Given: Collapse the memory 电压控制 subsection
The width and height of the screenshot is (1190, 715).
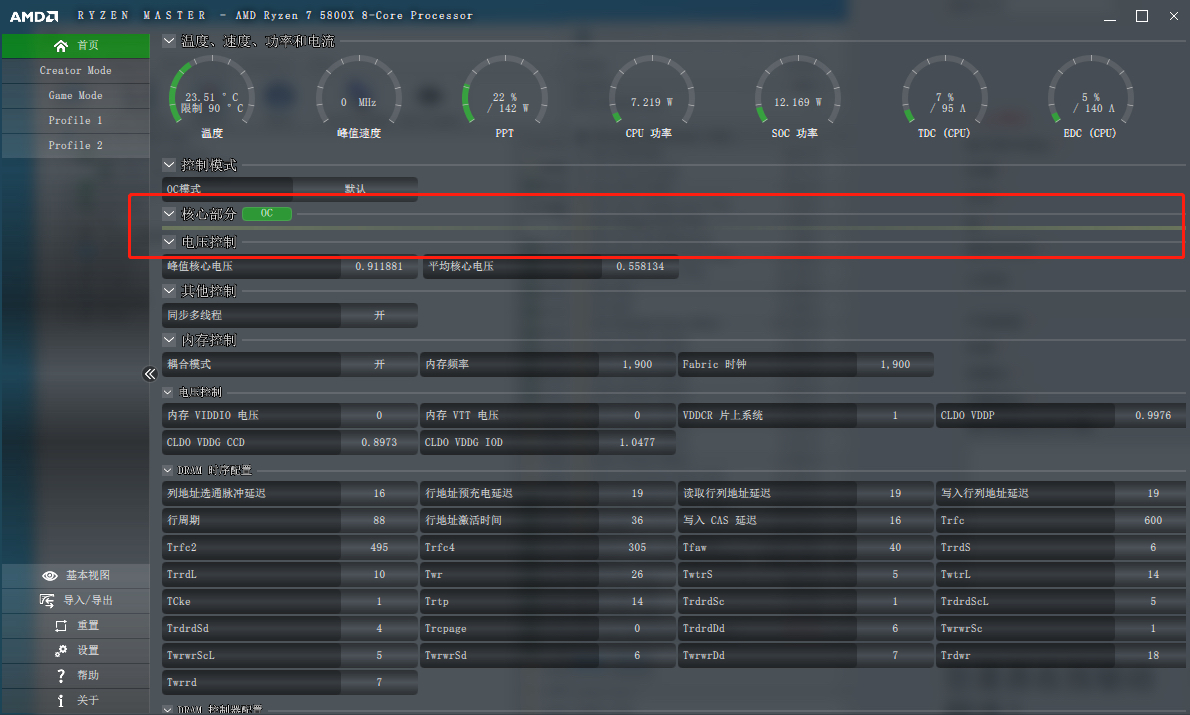Looking at the screenshot, I should tap(168, 392).
